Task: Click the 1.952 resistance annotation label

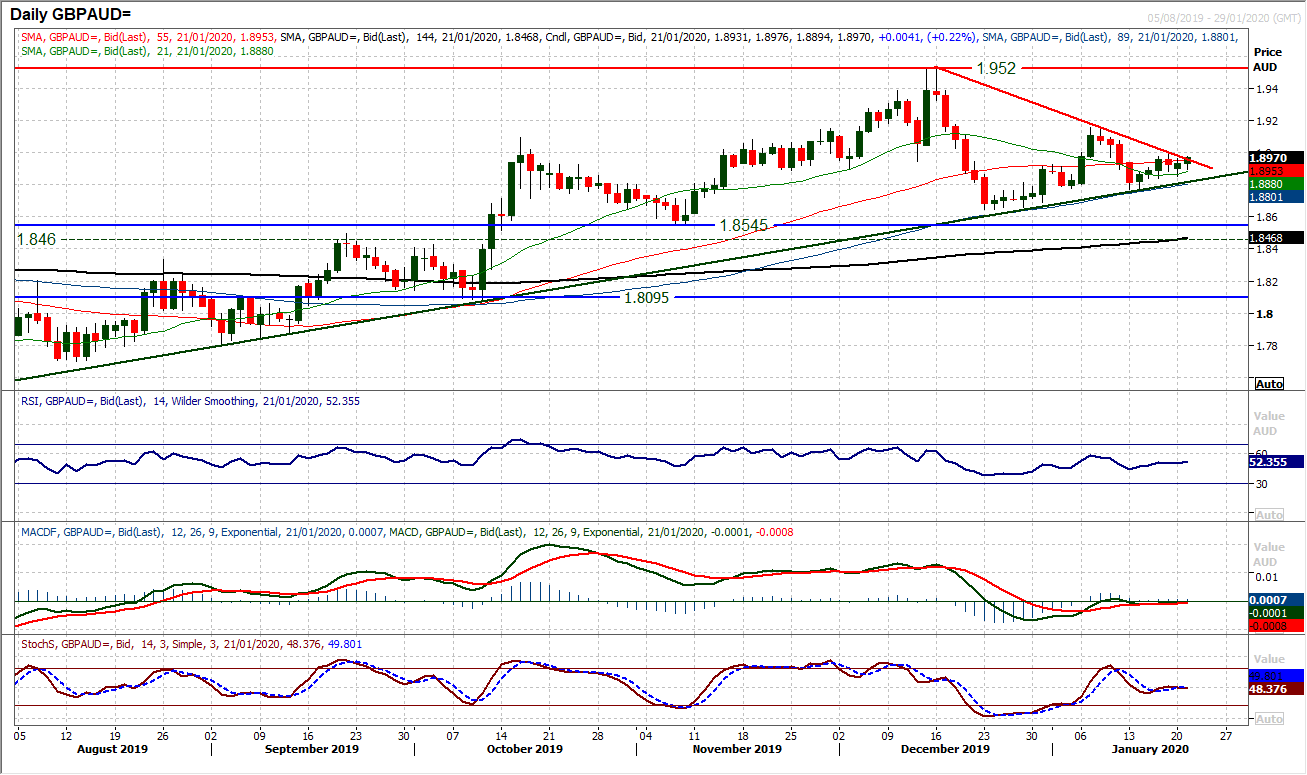Action: tap(998, 69)
